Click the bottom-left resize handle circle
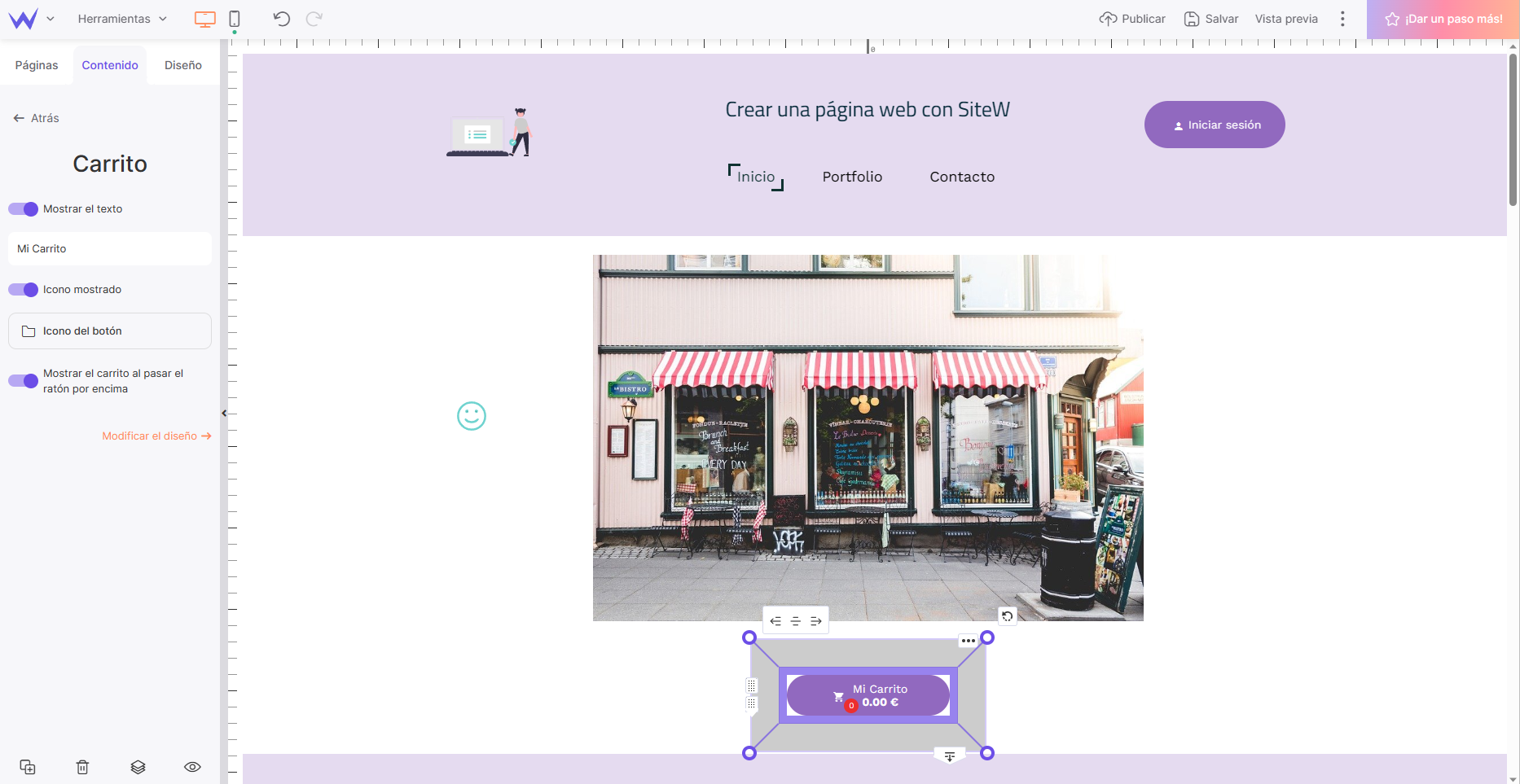 pos(749,753)
